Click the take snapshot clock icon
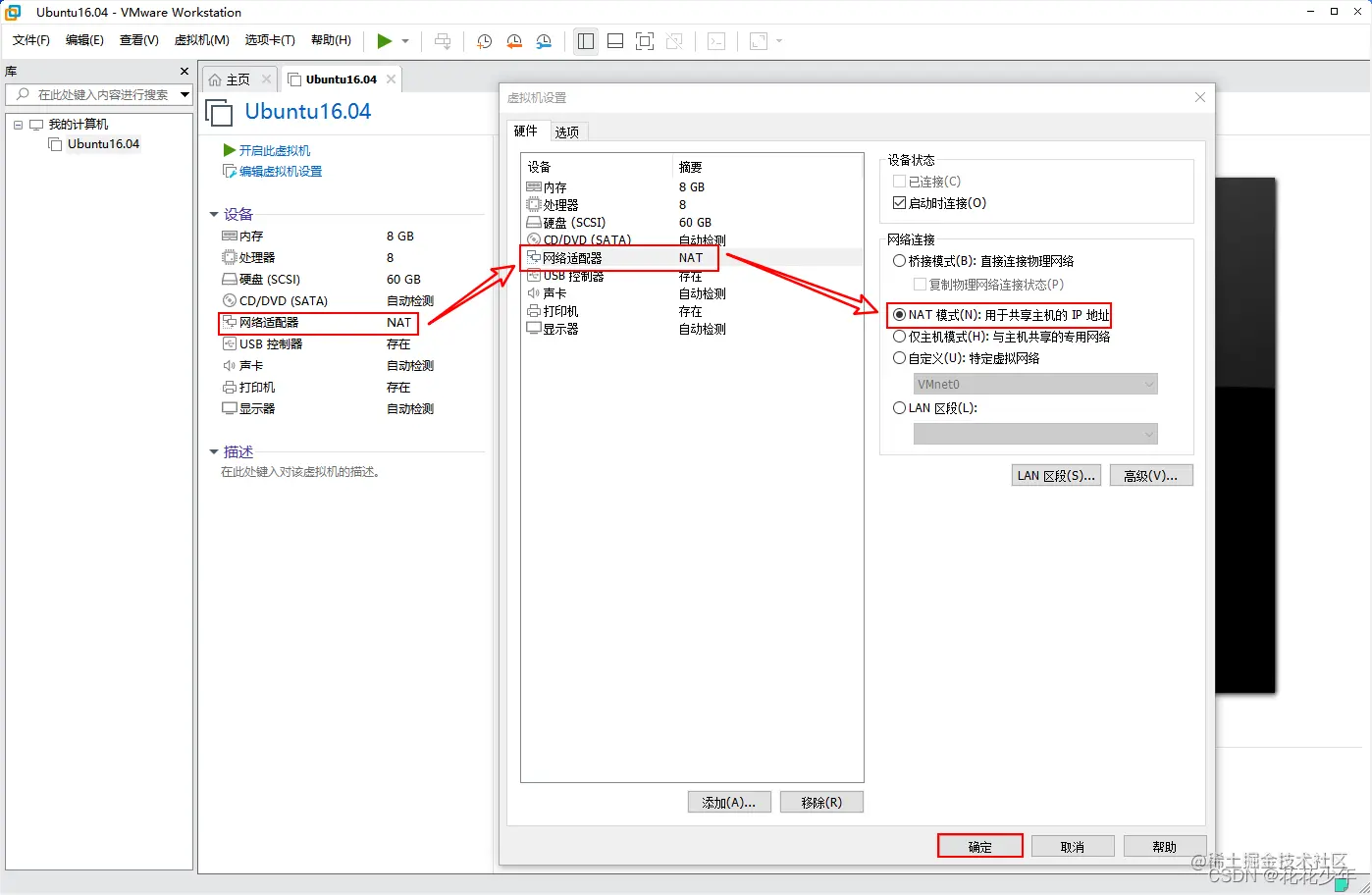The height and width of the screenshot is (895, 1372). [484, 41]
